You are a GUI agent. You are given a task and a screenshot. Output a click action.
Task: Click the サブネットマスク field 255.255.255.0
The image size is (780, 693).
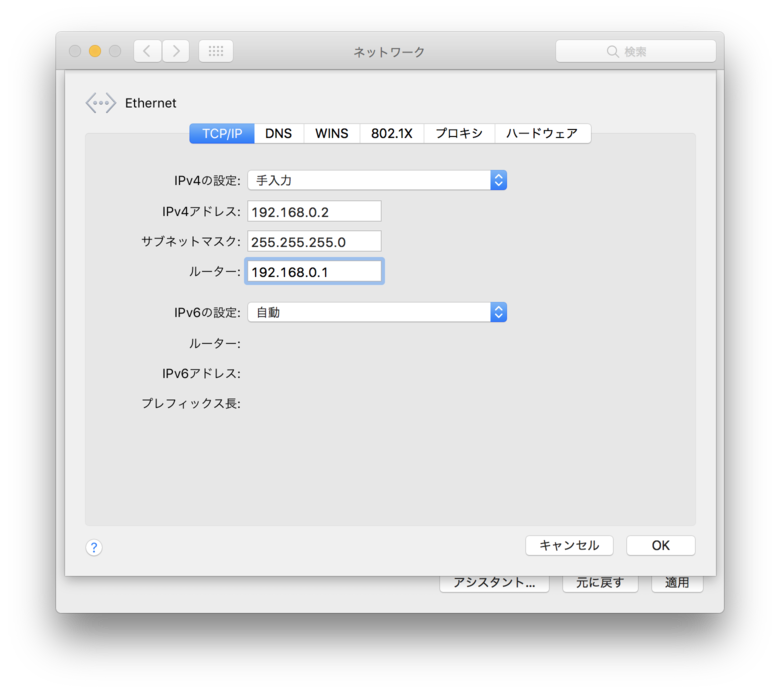314,242
